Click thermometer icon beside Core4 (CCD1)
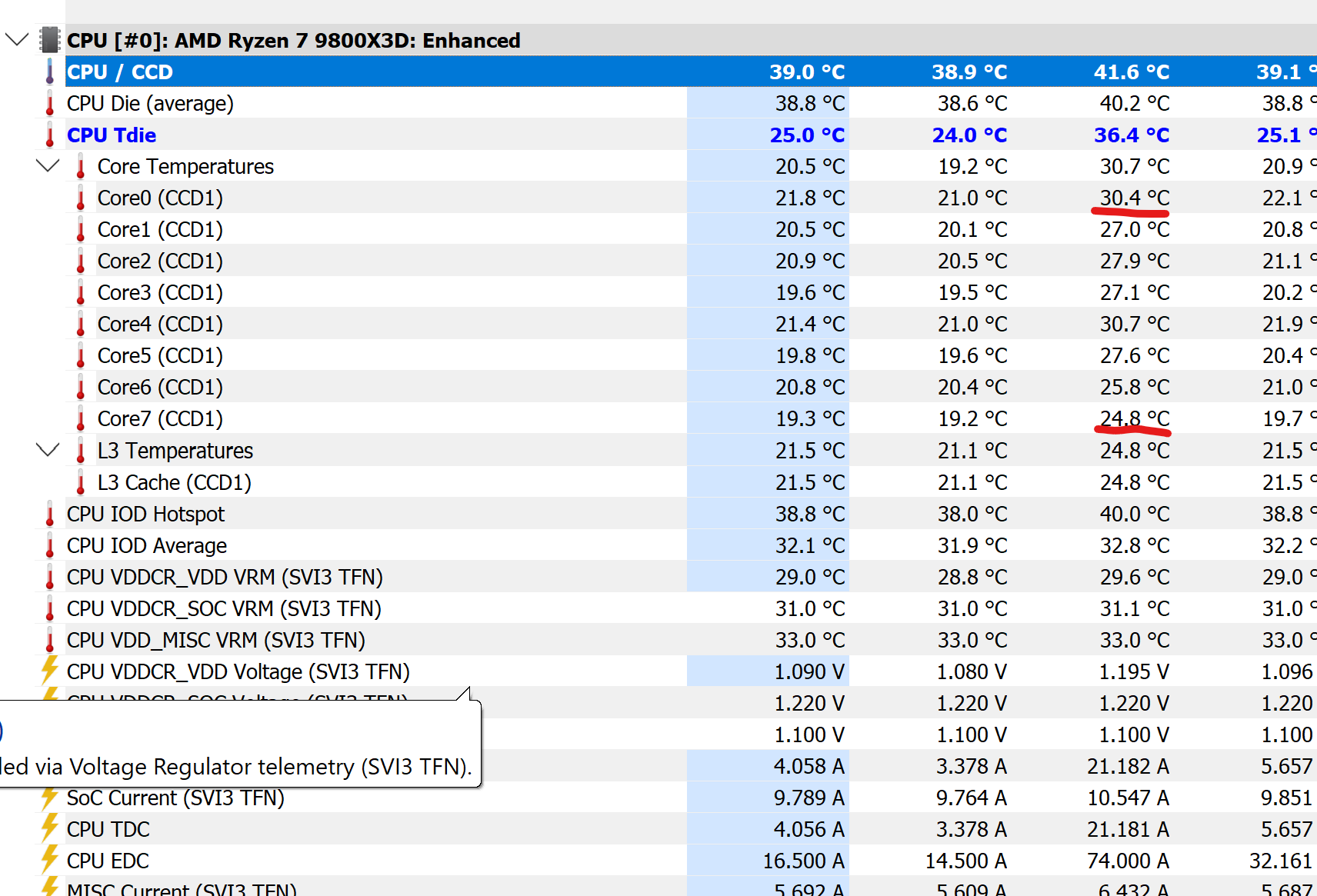This screenshot has width=1317, height=896. tap(81, 324)
